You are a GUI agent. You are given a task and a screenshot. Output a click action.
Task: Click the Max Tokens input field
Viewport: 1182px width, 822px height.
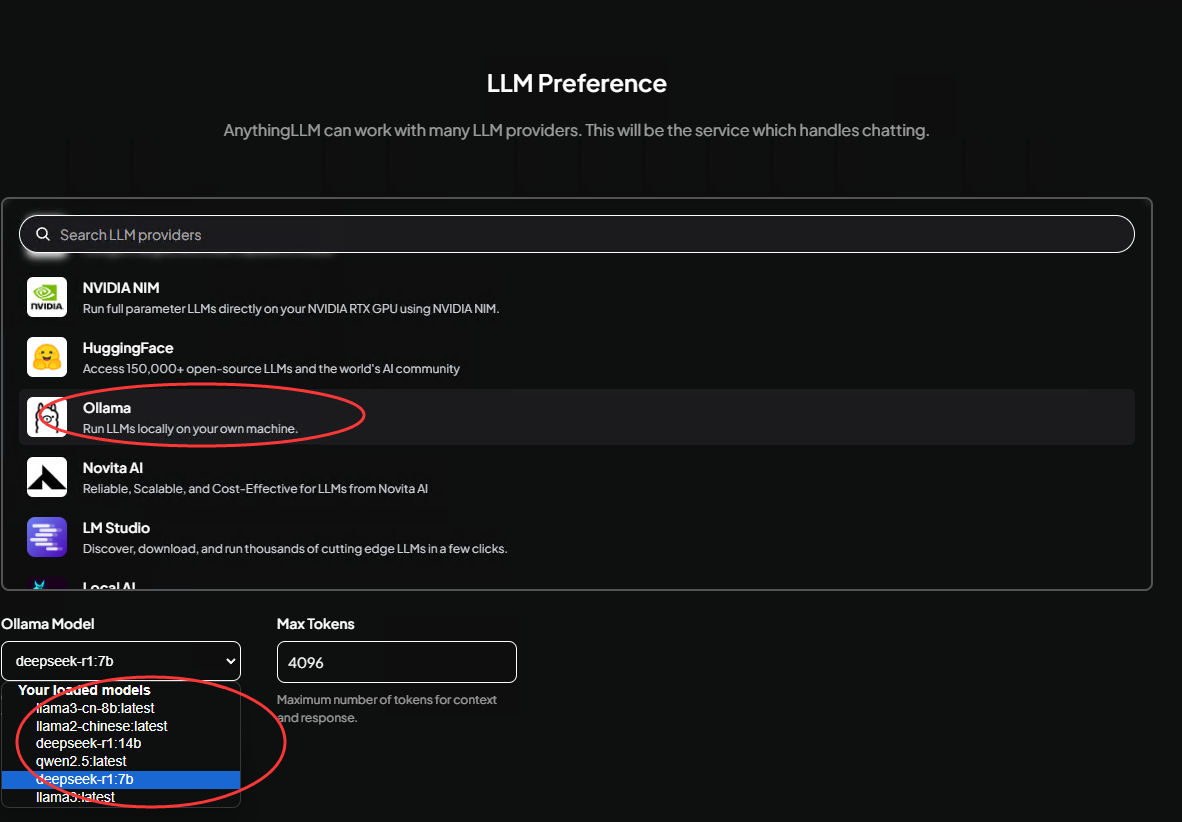click(x=396, y=662)
